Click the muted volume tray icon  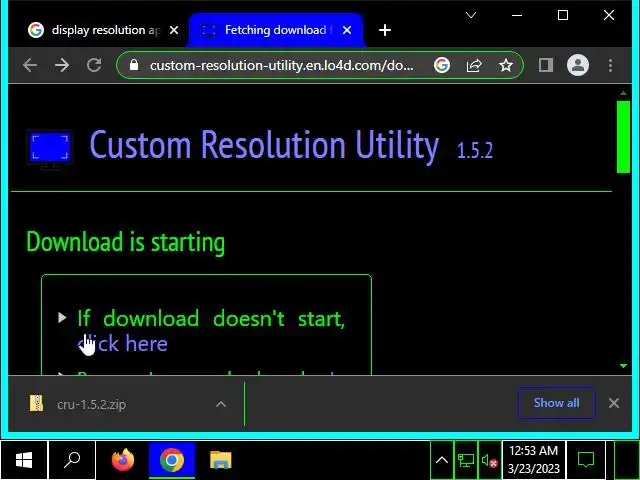coord(489,460)
